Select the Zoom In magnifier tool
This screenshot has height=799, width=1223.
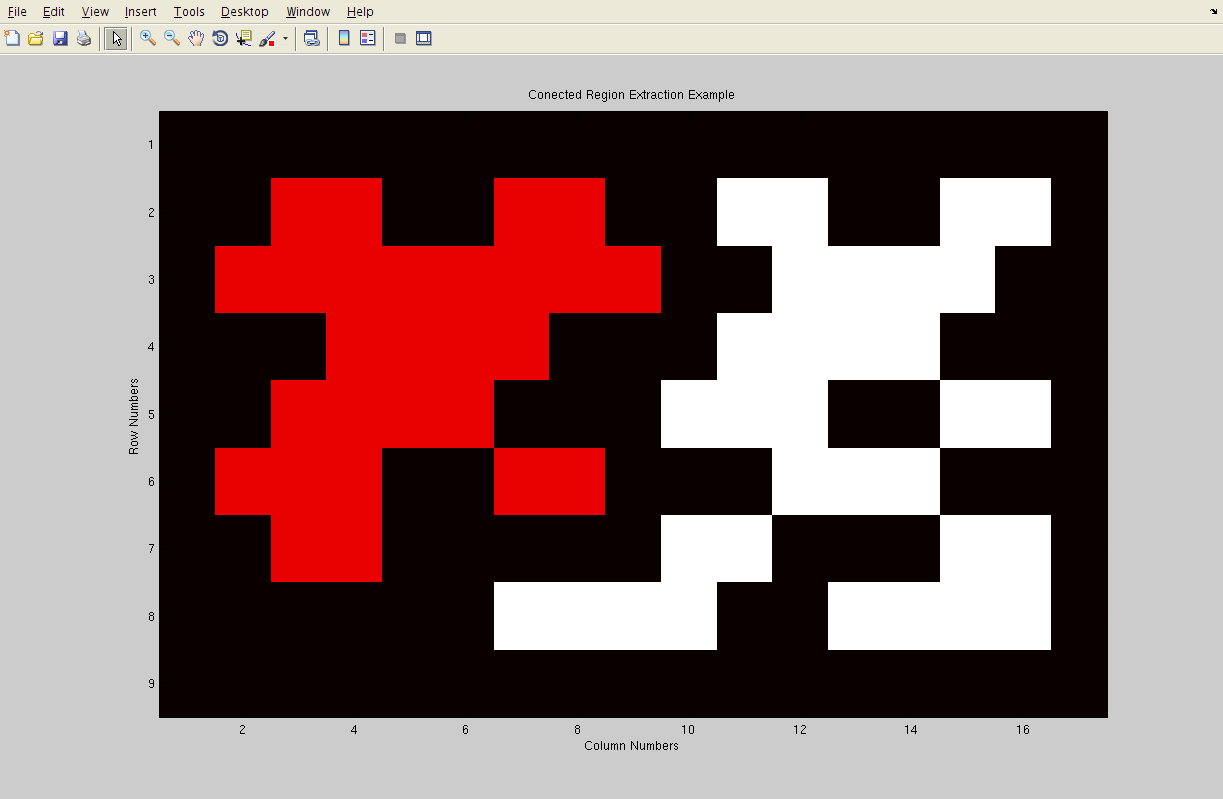point(148,39)
